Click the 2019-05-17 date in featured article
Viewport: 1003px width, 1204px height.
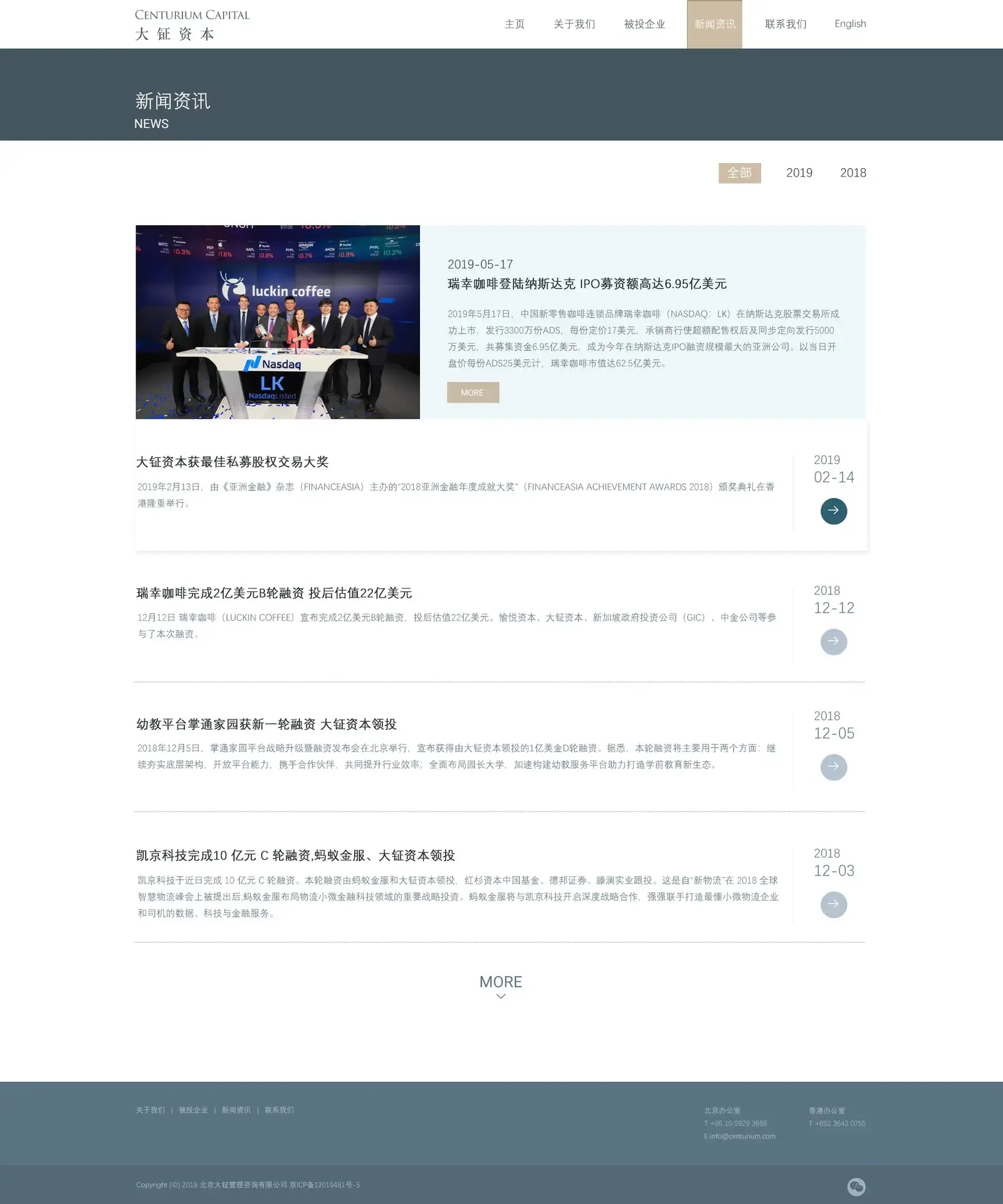coord(480,265)
